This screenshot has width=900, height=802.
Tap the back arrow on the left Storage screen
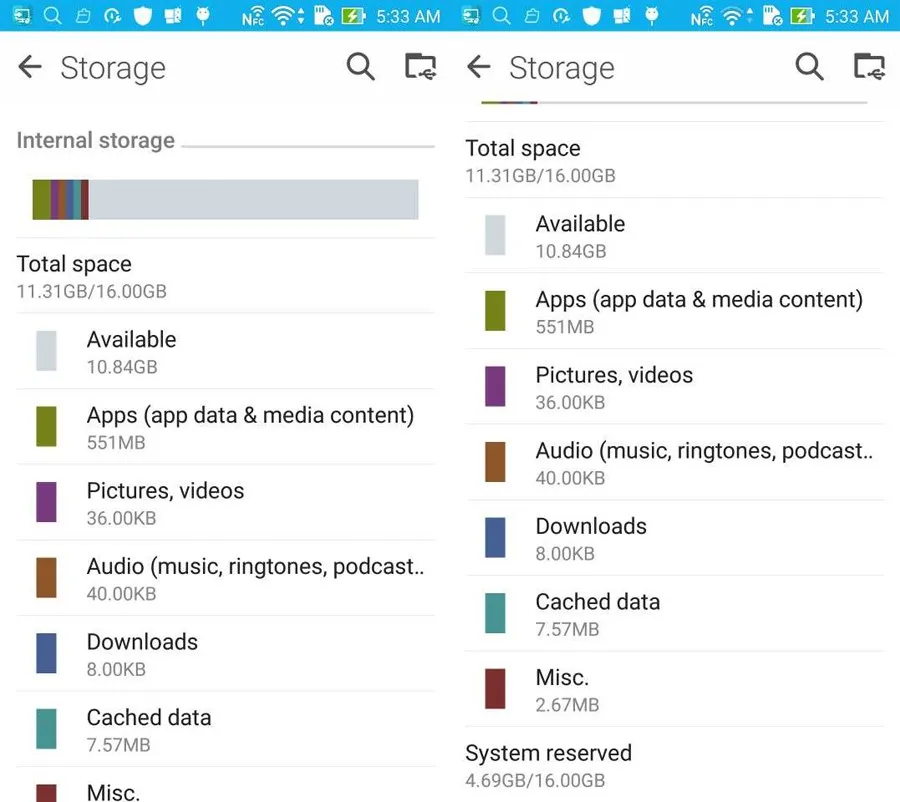[x=30, y=67]
